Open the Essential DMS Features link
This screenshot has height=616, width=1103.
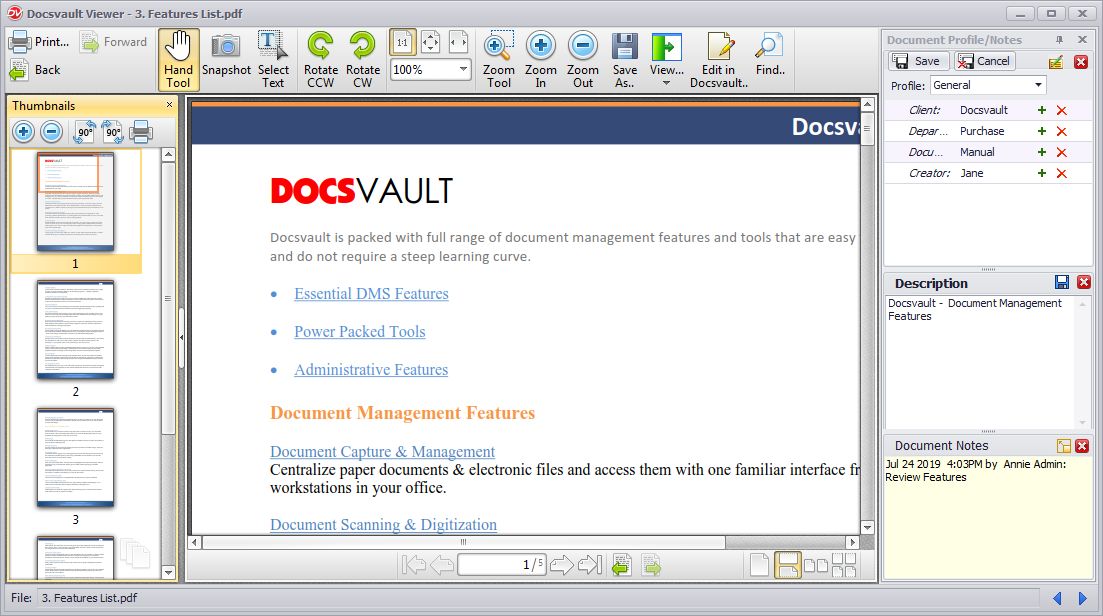[371, 293]
